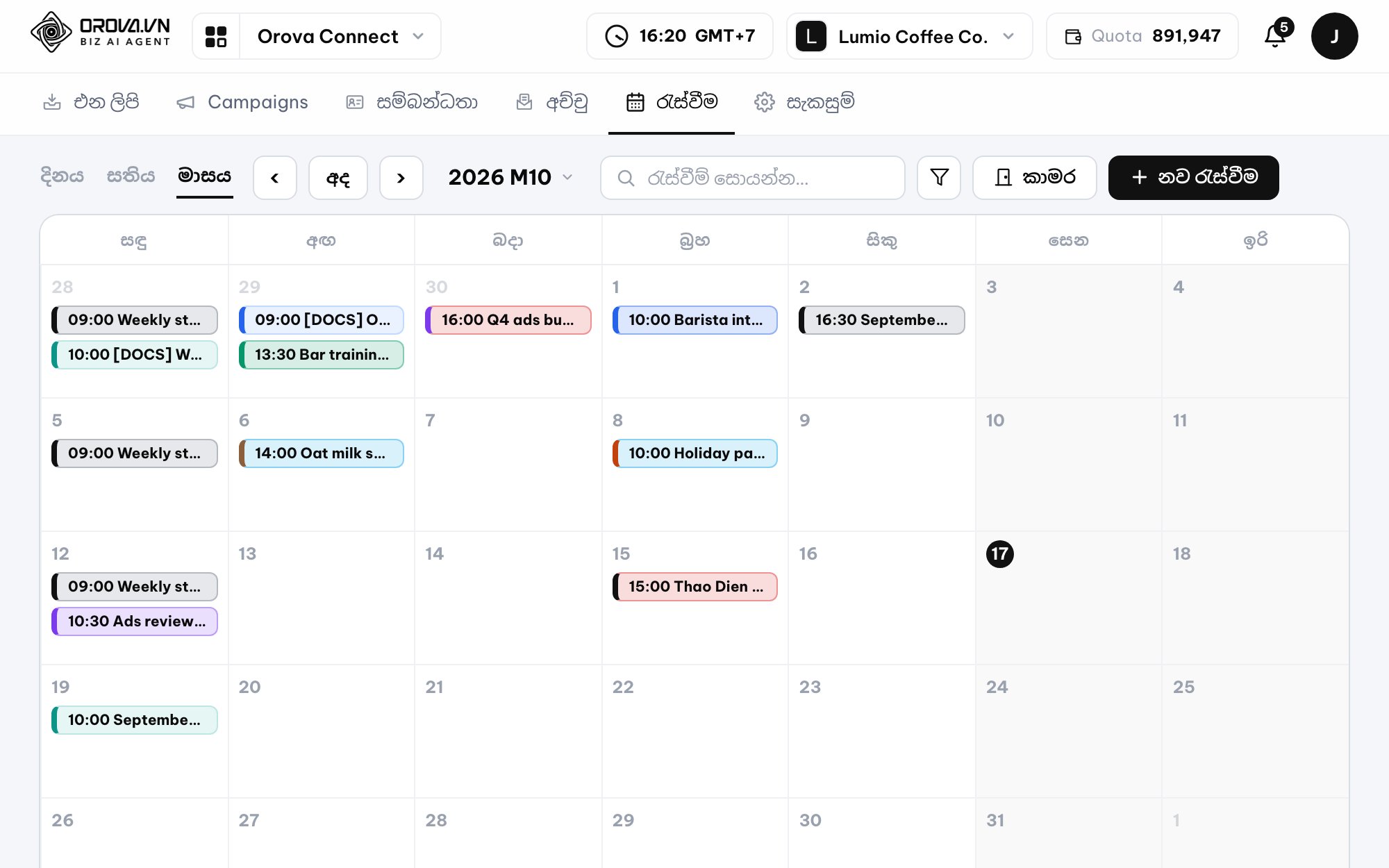
Task: Select මාසය month view
Action: [204, 176]
